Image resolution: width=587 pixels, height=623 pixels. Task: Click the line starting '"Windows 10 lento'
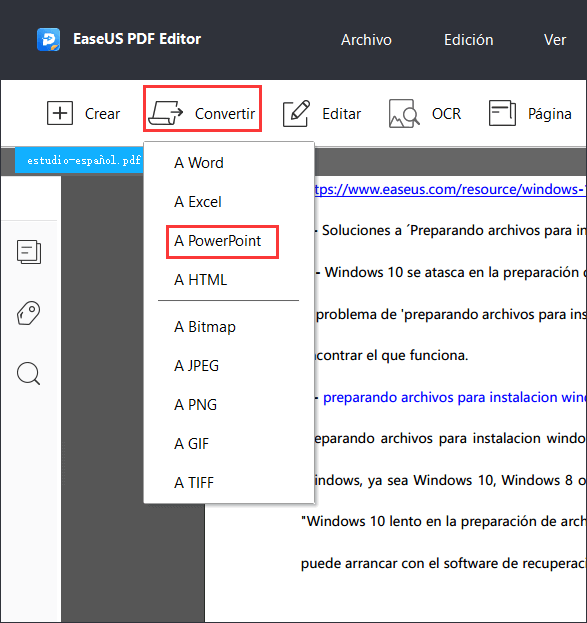444,521
